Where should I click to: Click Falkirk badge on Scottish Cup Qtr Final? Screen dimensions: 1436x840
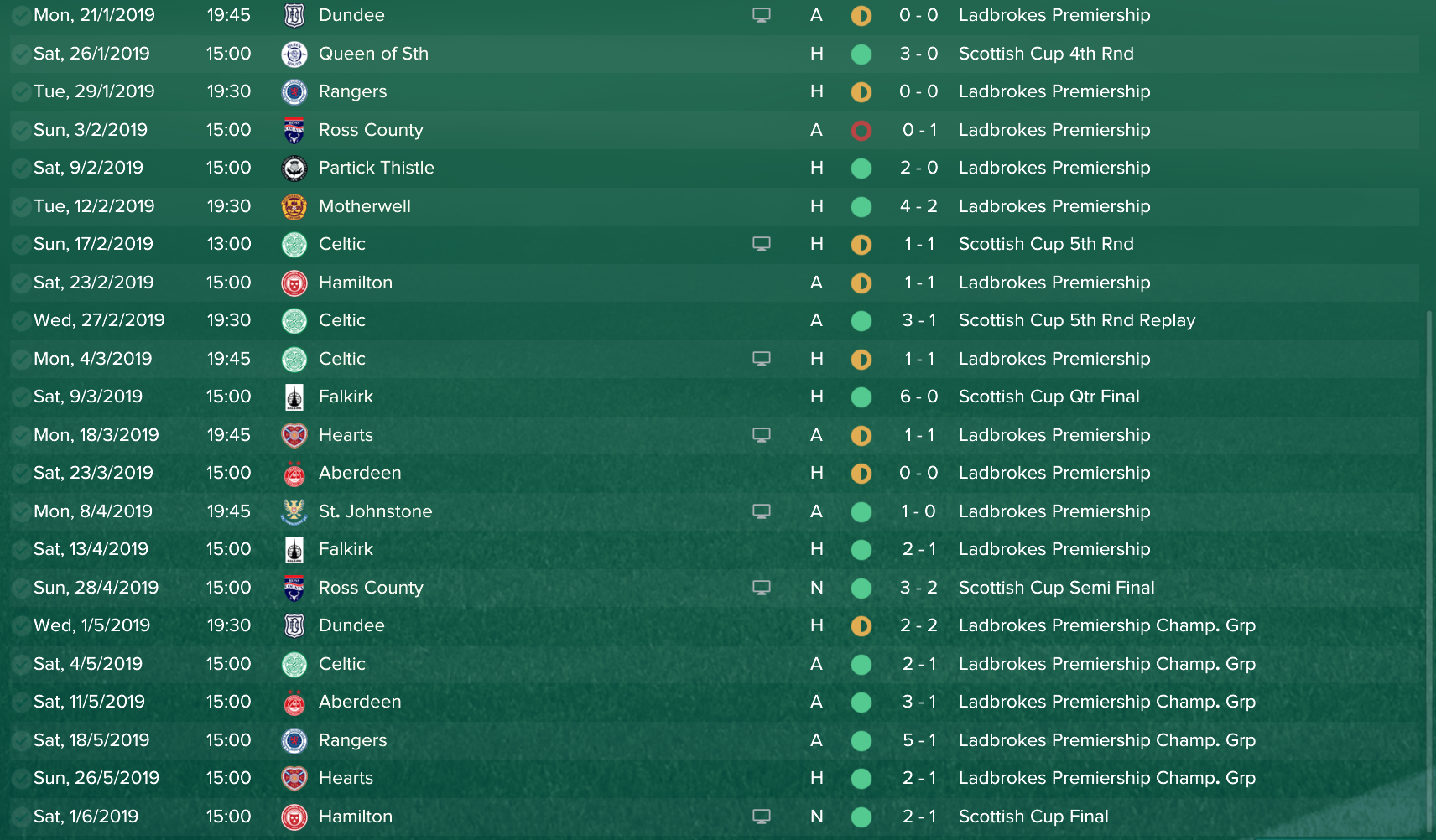[294, 397]
